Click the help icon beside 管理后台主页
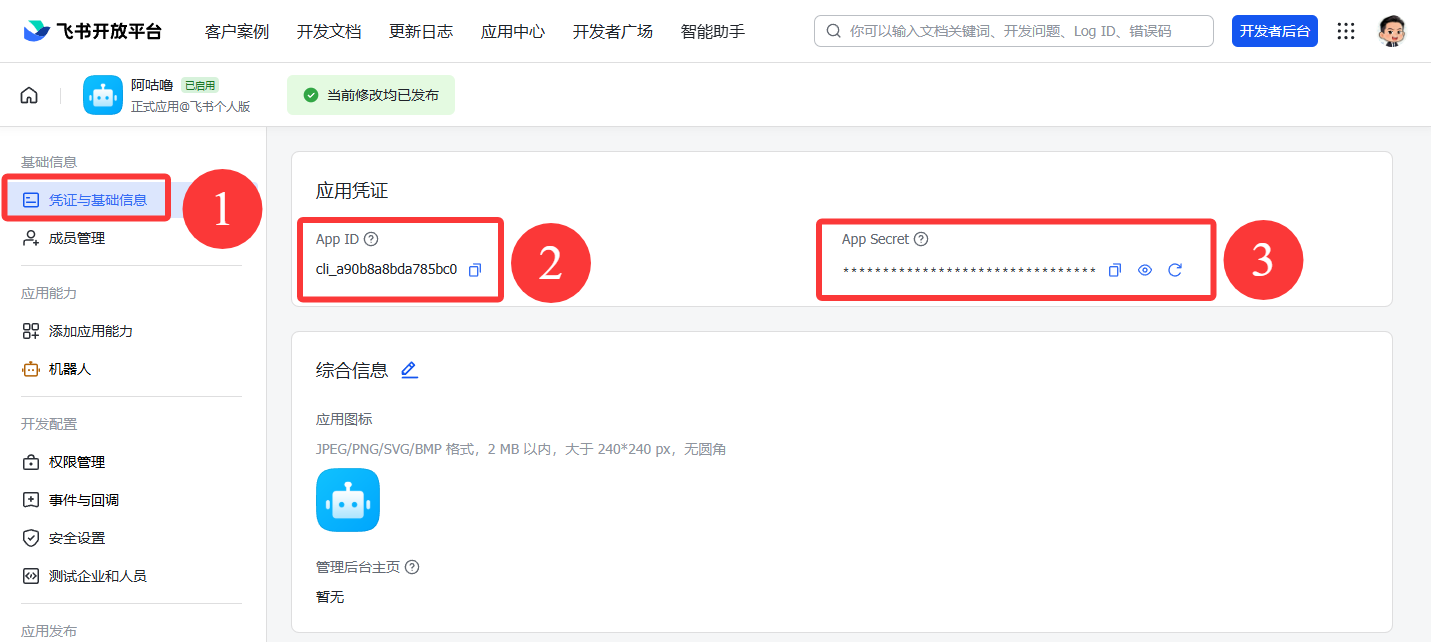 pos(412,567)
